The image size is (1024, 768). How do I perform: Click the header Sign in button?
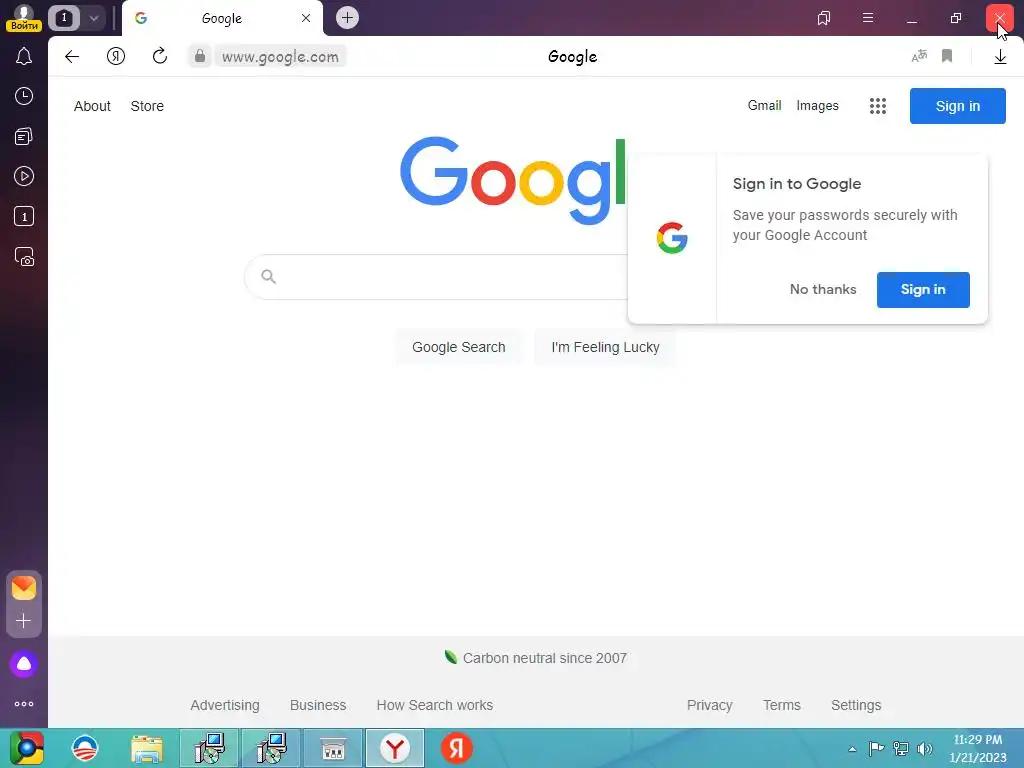tap(957, 106)
